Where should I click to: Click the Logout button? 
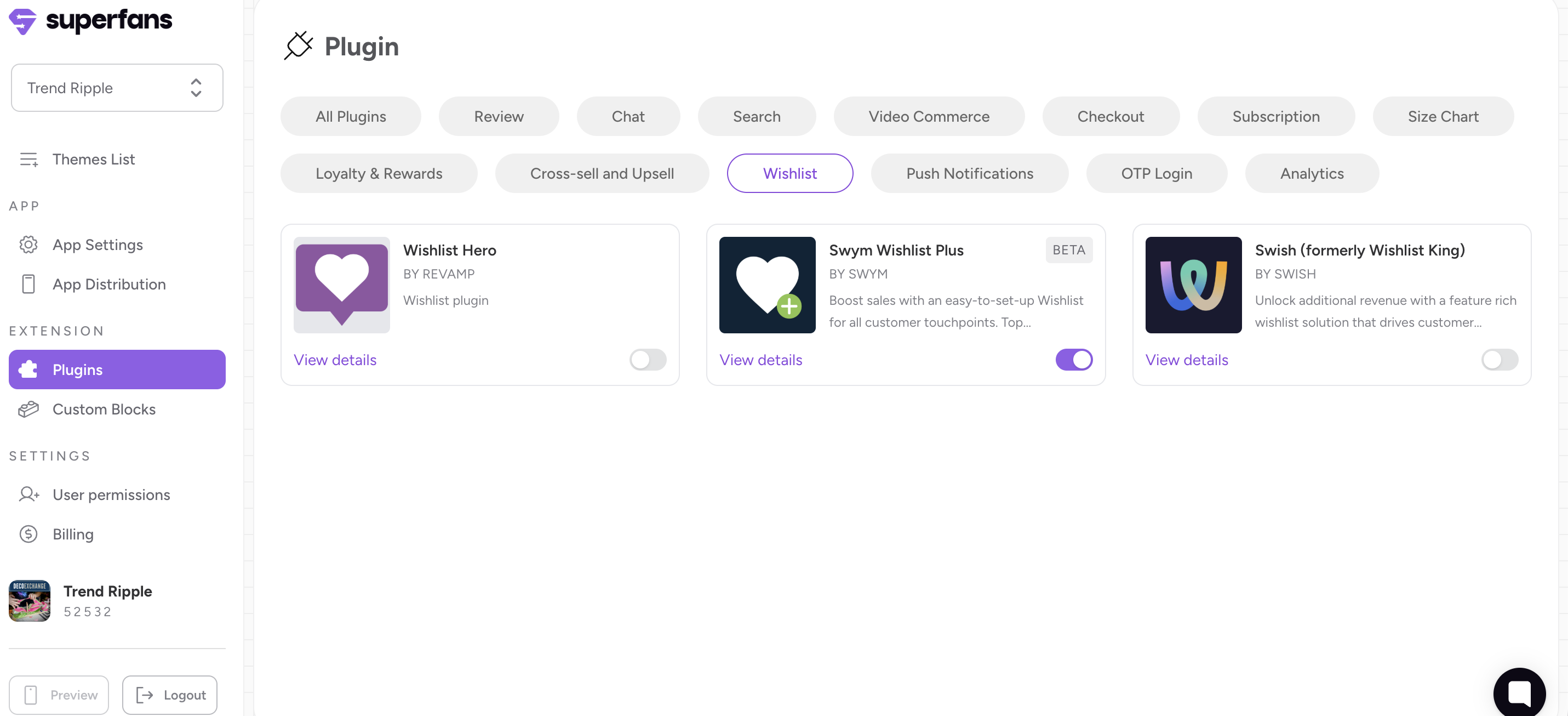tap(170, 695)
